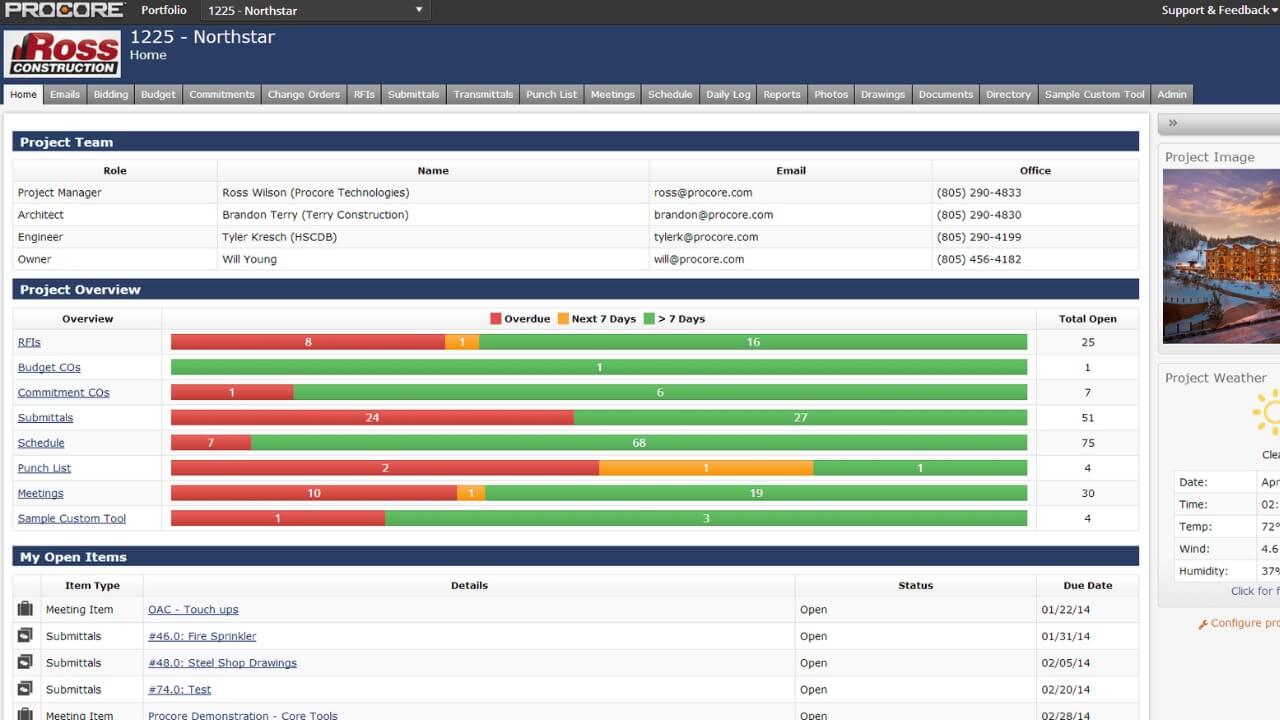Click the red Overdue legend swatch

[x=495, y=319]
